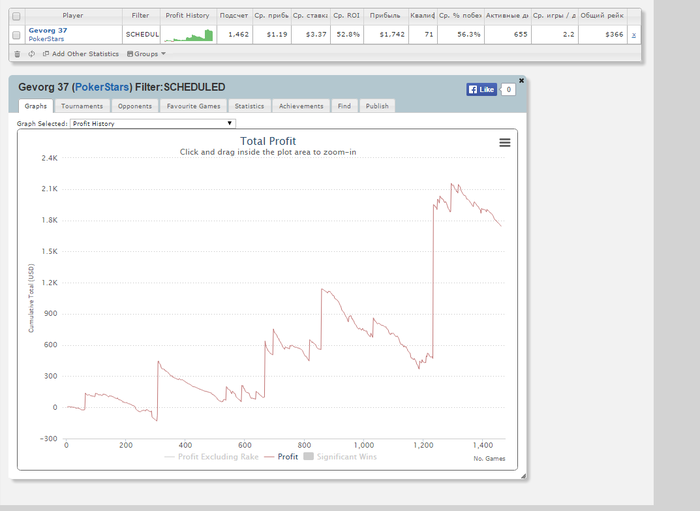
Task: Switch to the Opponents tab
Action: point(135,106)
